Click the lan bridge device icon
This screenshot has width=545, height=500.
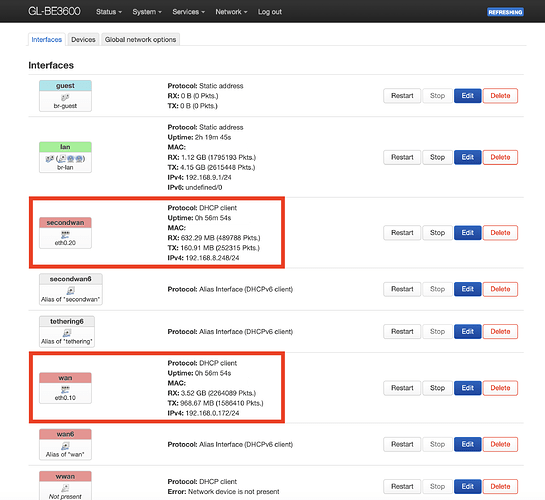tap(49, 159)
